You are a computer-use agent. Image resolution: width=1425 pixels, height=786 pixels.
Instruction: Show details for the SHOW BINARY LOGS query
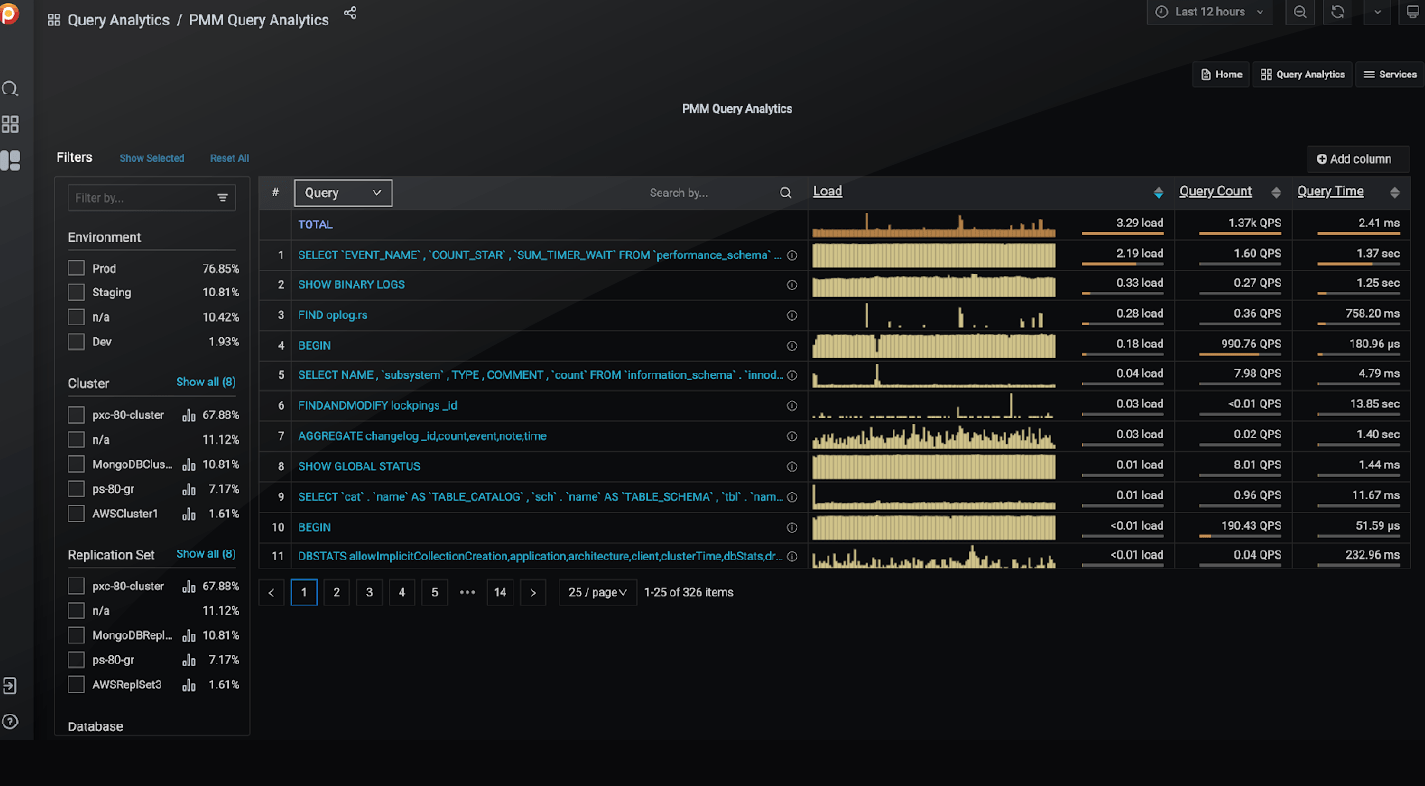click(791, 284)
